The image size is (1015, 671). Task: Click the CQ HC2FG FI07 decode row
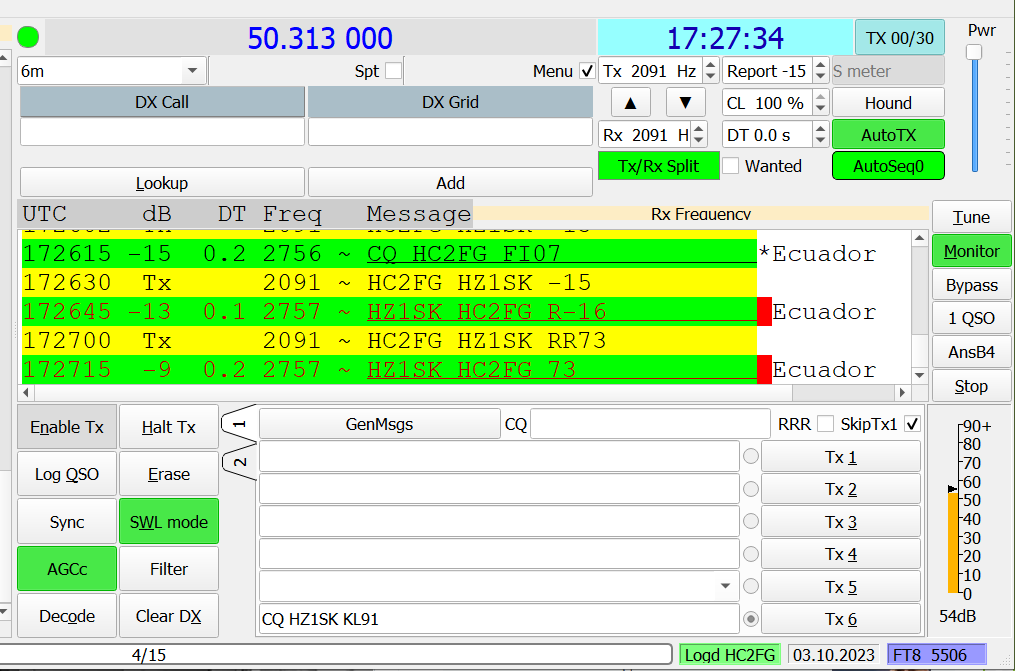pyautogui.click(x=389, y=254)
